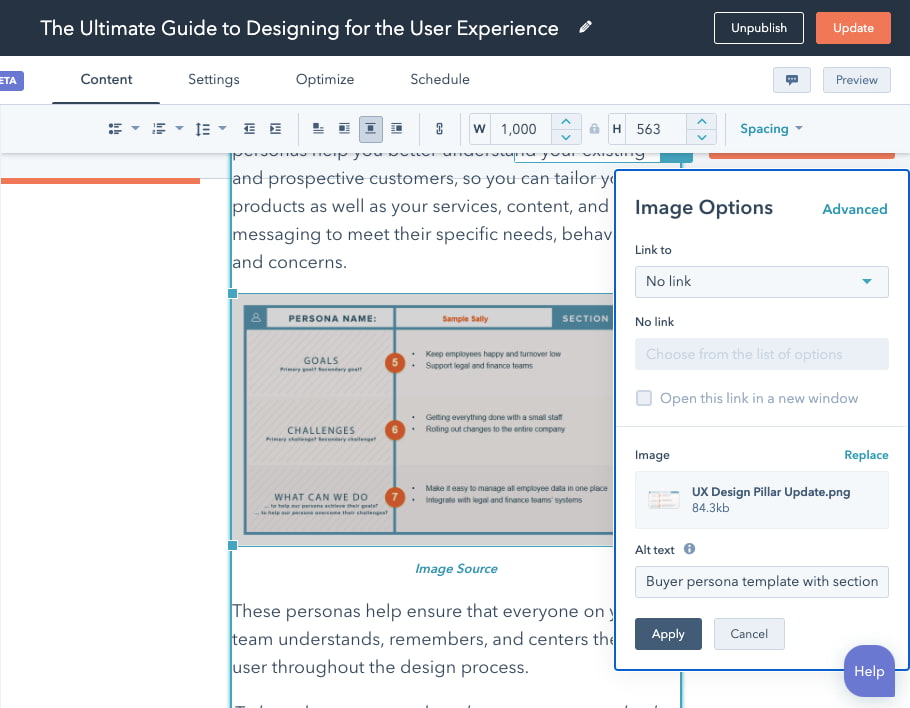
Task: Switch to the Settings tab
Action: [x=213, y=79]
